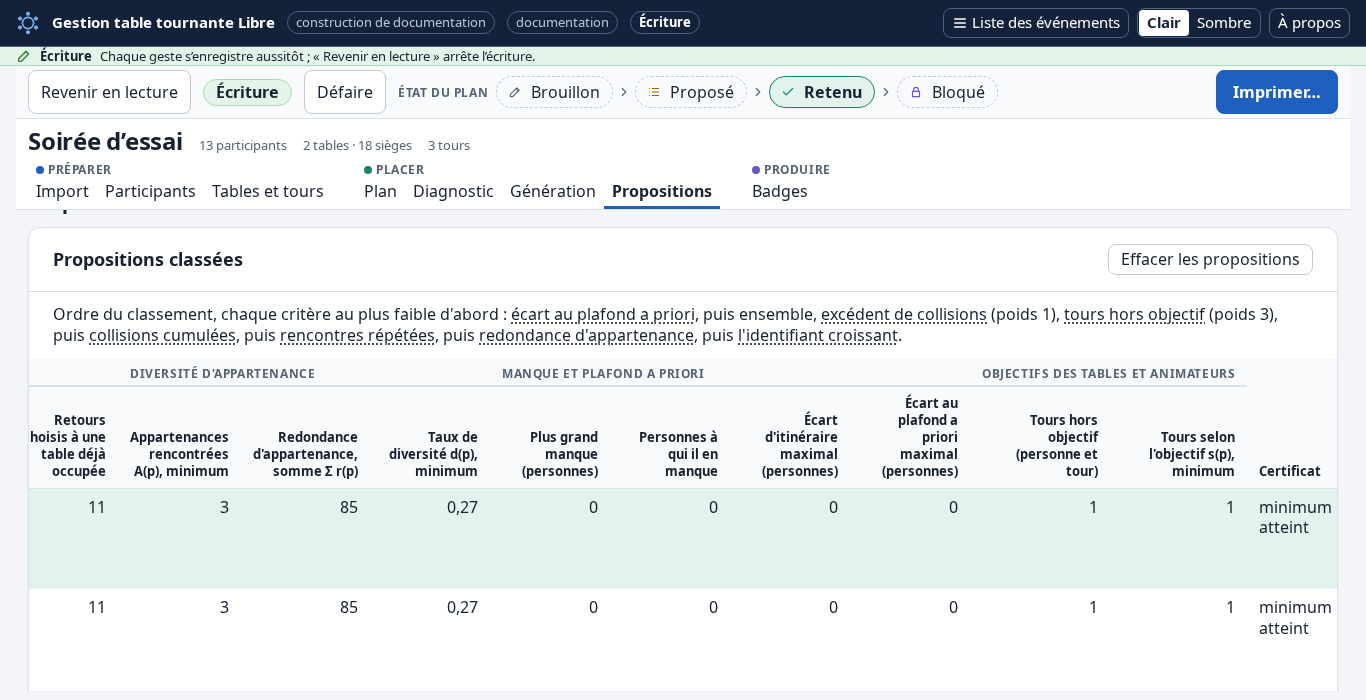Set plan state to Brouillon
The width and height of the screenshot is (1366, 700).
coord(554,92)
